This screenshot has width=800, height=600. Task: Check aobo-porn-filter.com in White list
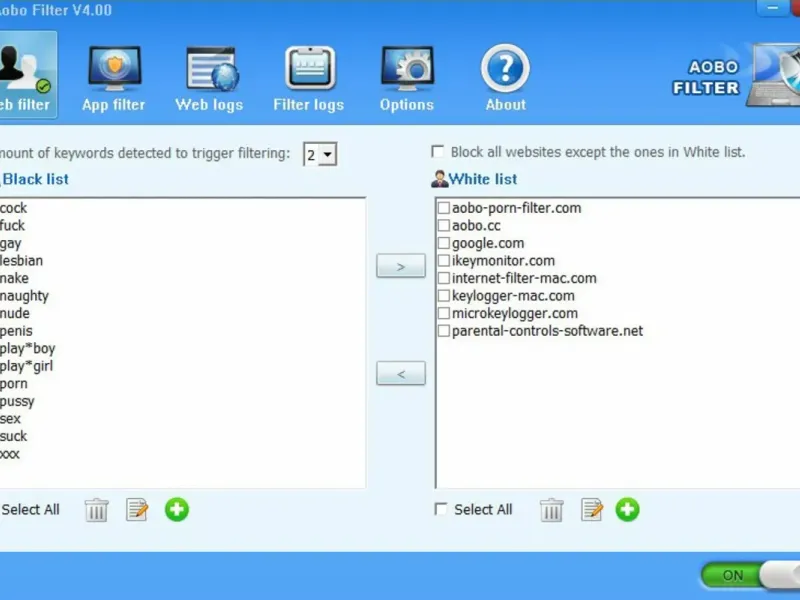coord(444,208)
